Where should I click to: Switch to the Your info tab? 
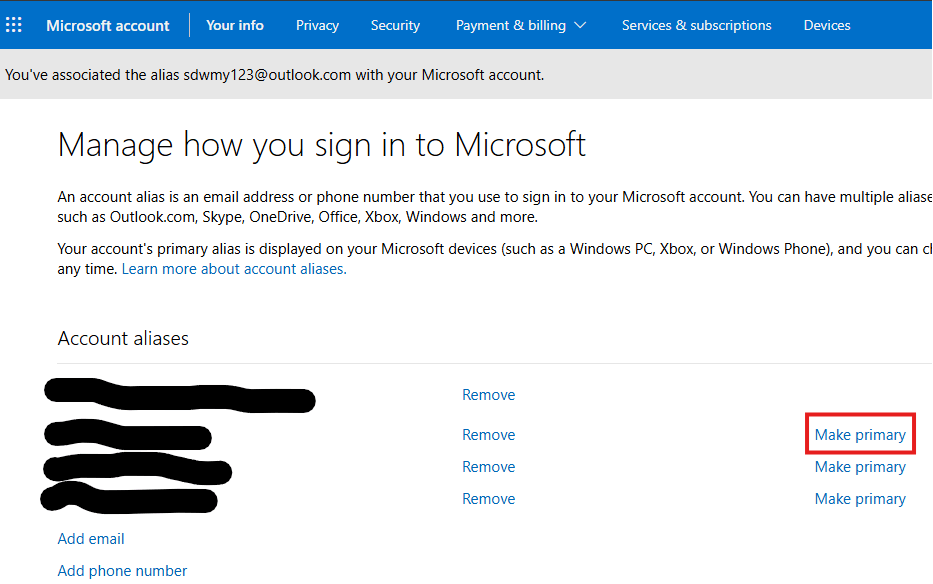coord(235,25)
